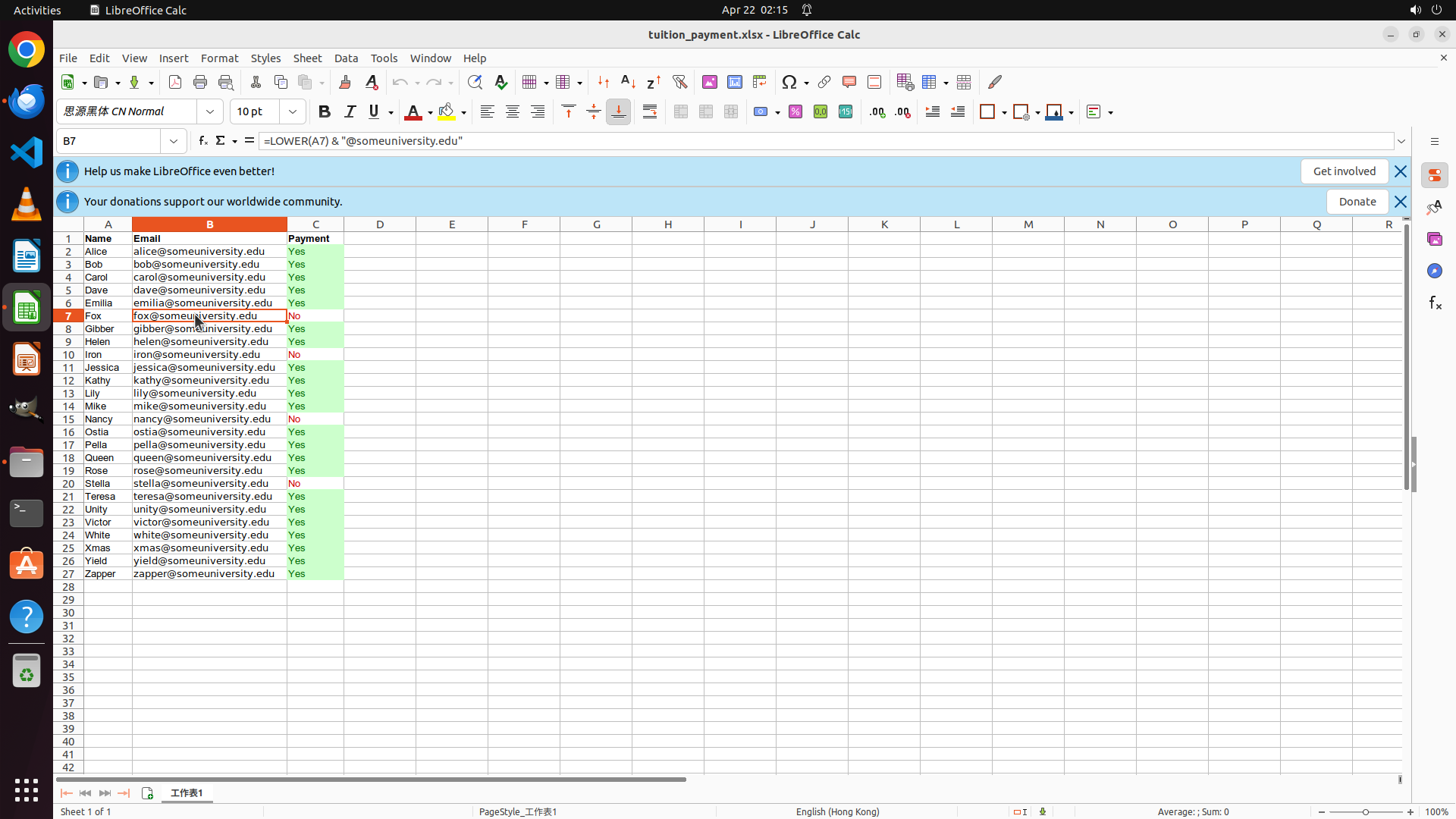Open the Function Wizard icon
This screenshot has width=1456, height=819.
[x=202, y=141]
